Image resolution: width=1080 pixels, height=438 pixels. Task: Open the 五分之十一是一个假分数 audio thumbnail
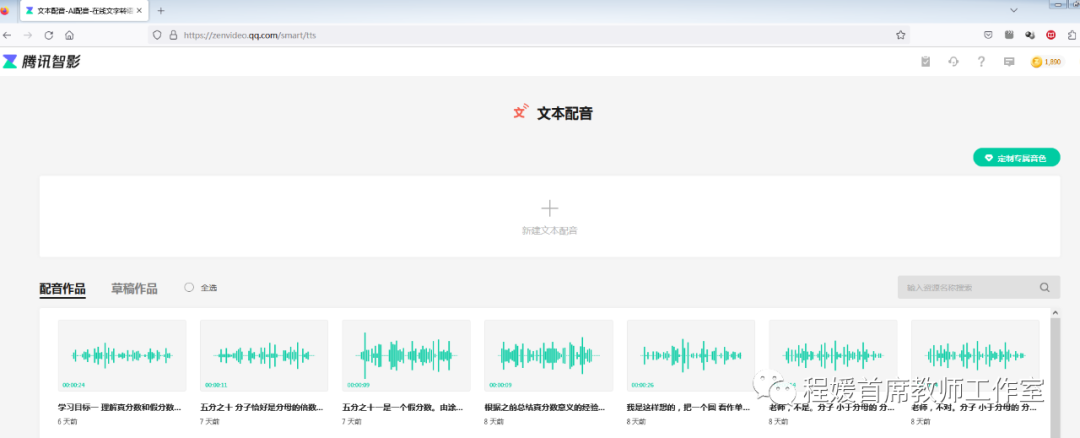(x=406, y=355)
